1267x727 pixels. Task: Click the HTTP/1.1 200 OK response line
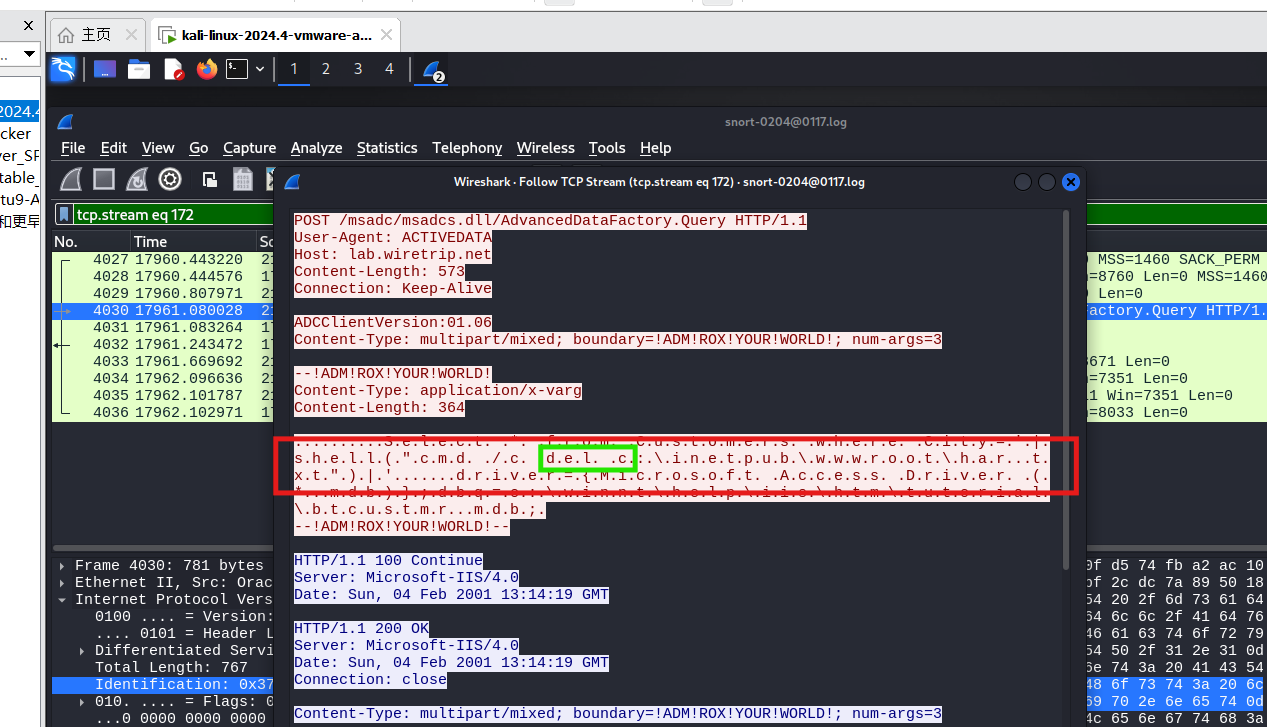(361, 628)
